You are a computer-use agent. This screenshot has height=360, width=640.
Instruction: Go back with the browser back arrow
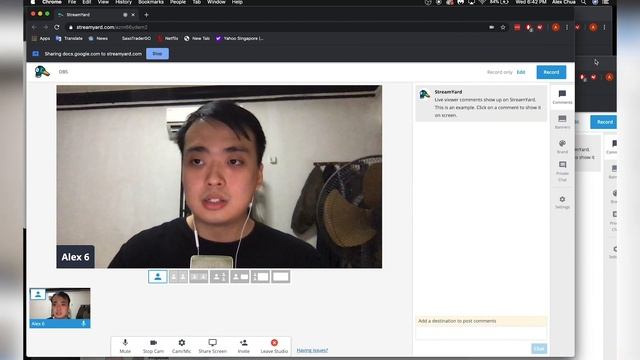[34, 27]
